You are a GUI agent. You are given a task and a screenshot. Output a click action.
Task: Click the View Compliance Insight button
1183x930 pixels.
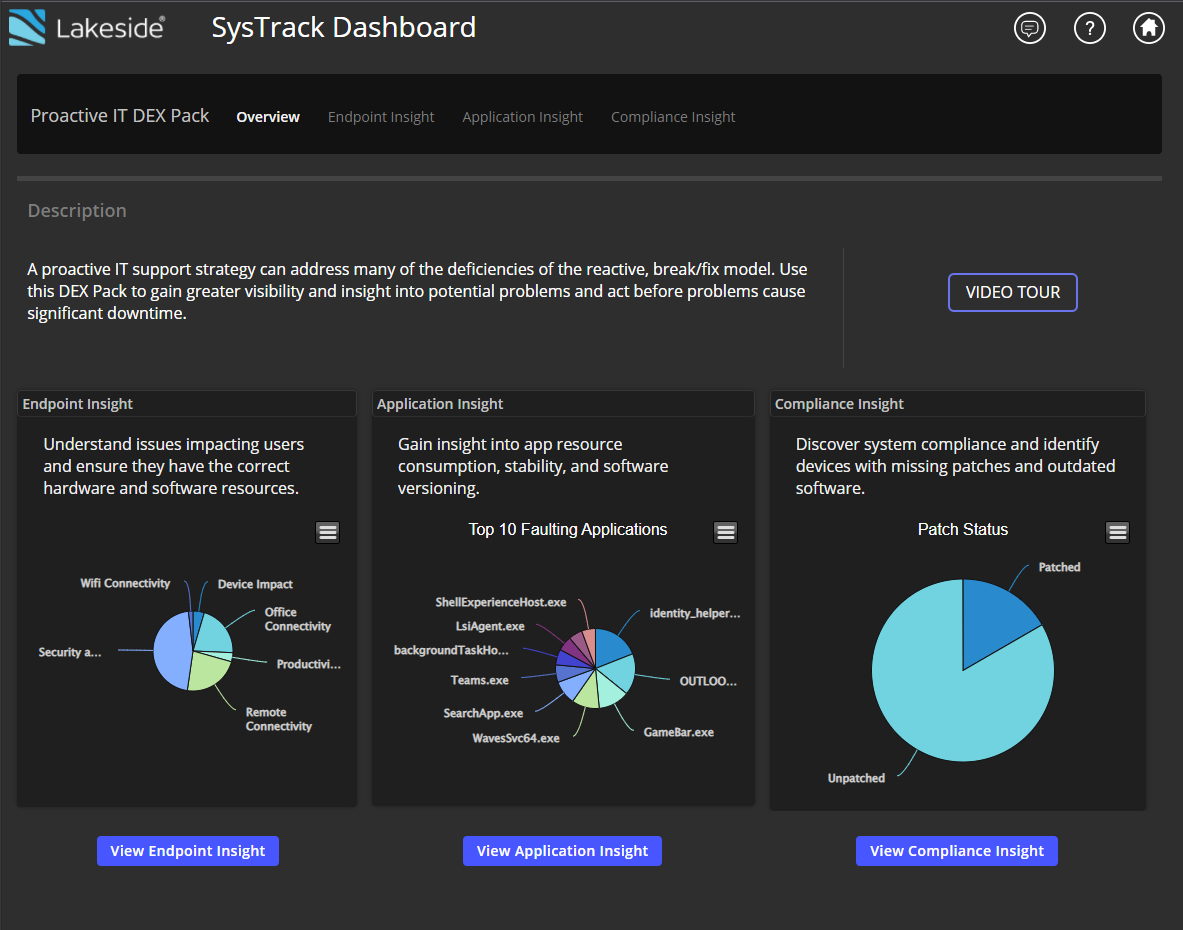(956, 850)
